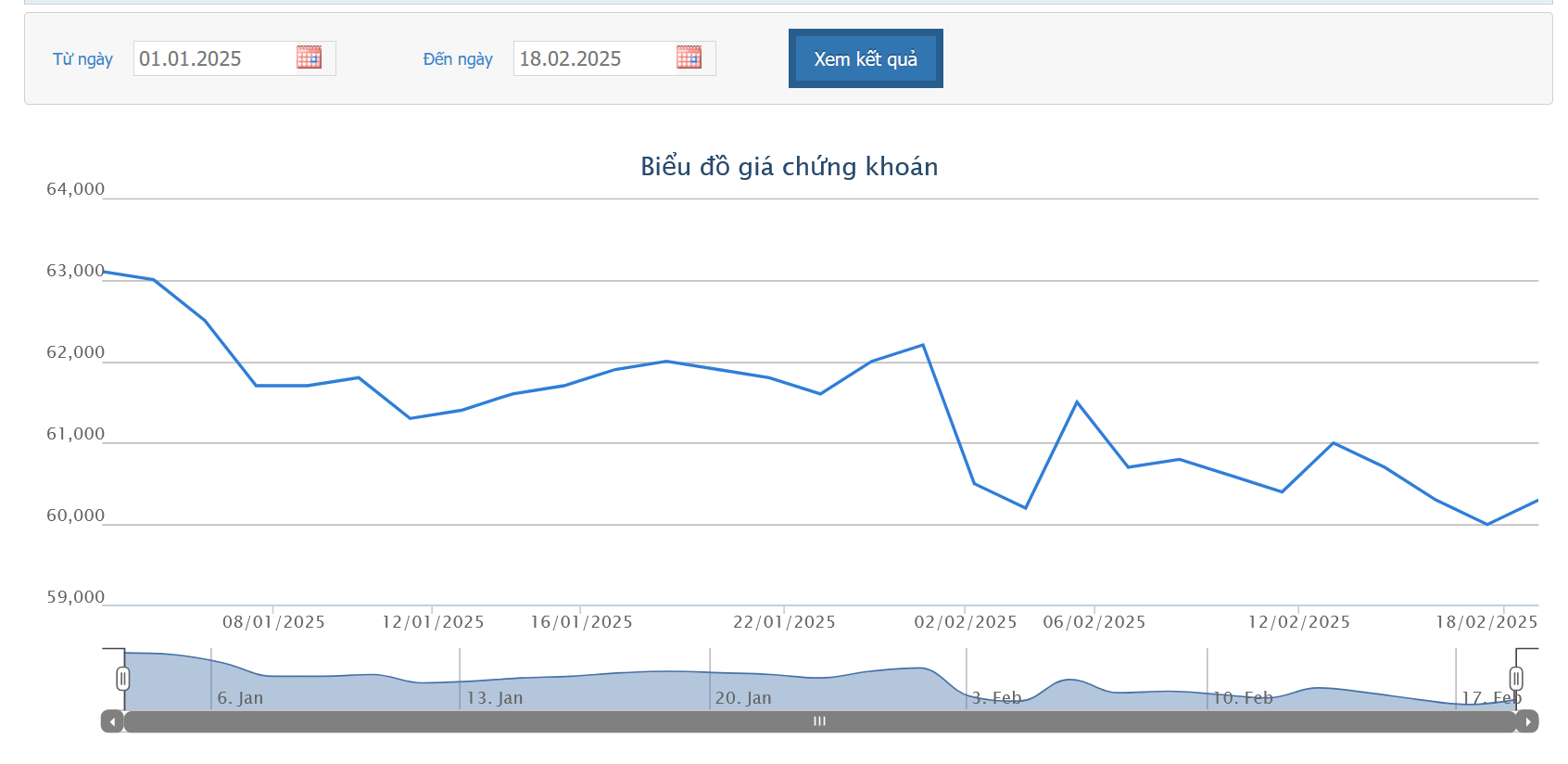Click the 06/02/2025 x-axis label

1094,622
